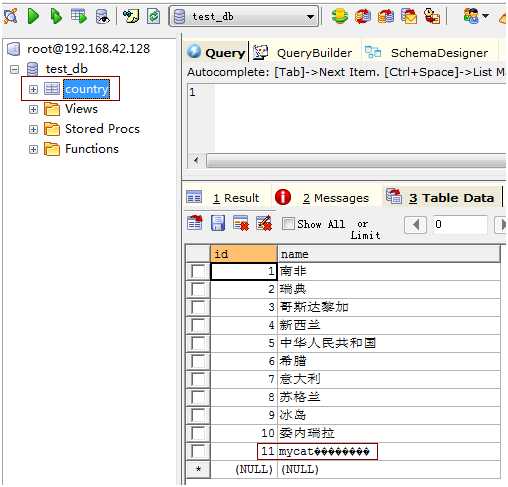The image size is (508, 487).
Task: Click the database copy toolbar icon
Action: [386, 16]
